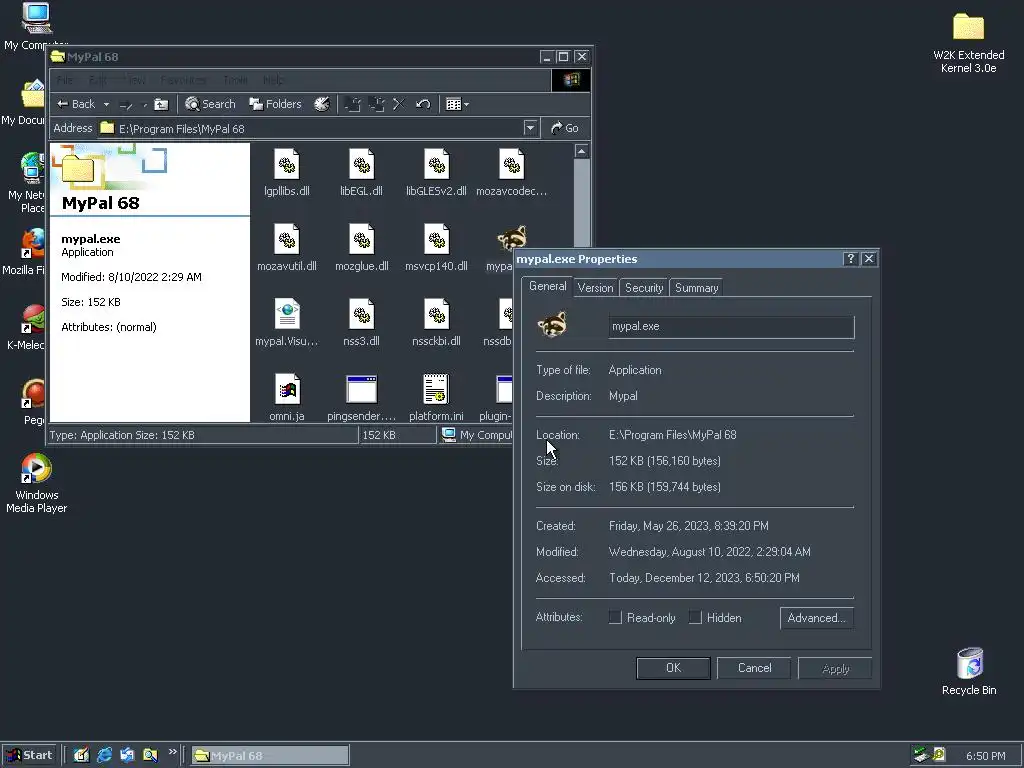Screen dimensions: 1024x768
Task: Open the File menu in Explorer
Action: 65,80
